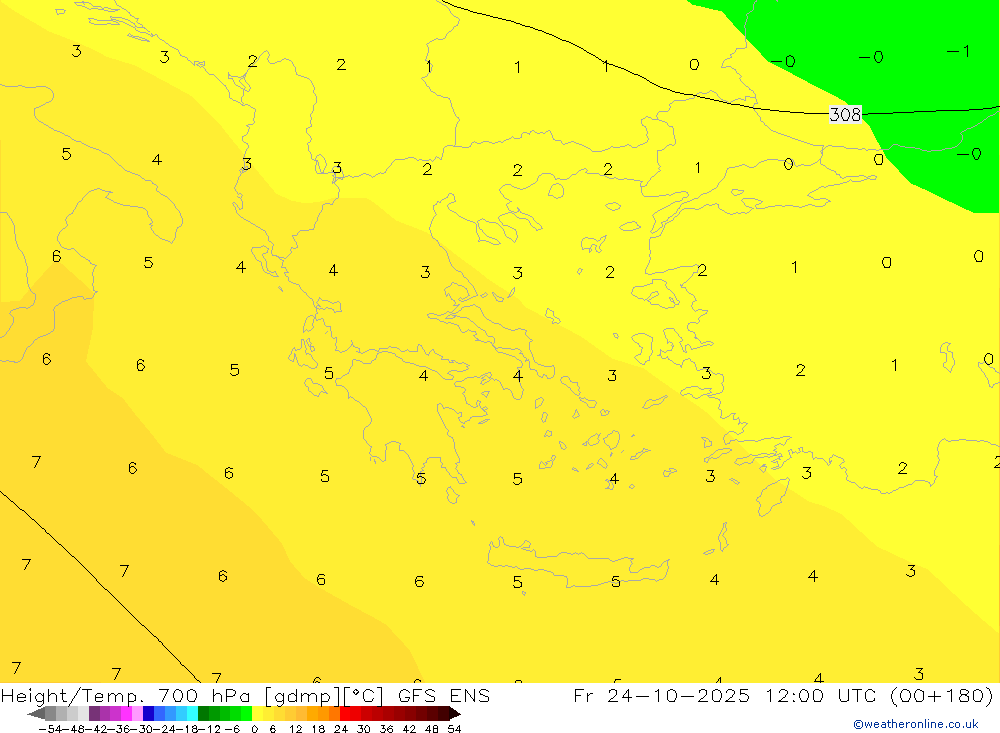Image resolution: width=1000 pixels, height=733 pixels.
Task: Click the Height/Temp. 700 hPa title text
Action: coord(125,696)
